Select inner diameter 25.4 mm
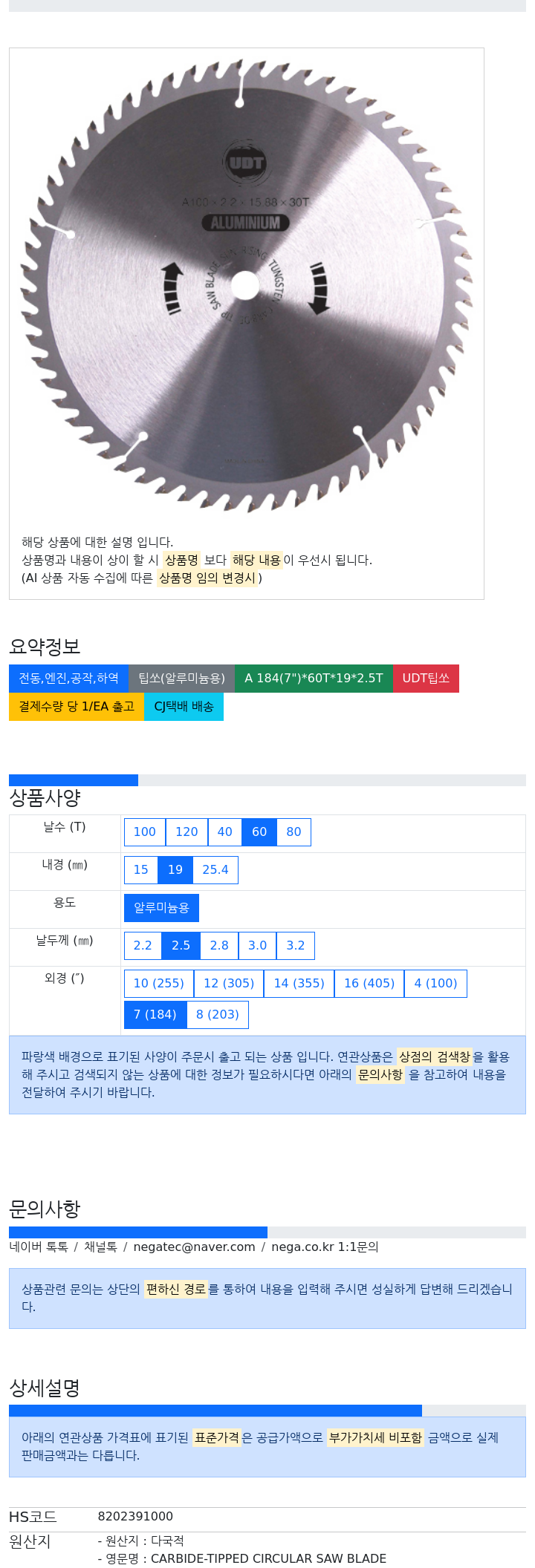This screenshot has height=1568, width=535. pos(215,869)
